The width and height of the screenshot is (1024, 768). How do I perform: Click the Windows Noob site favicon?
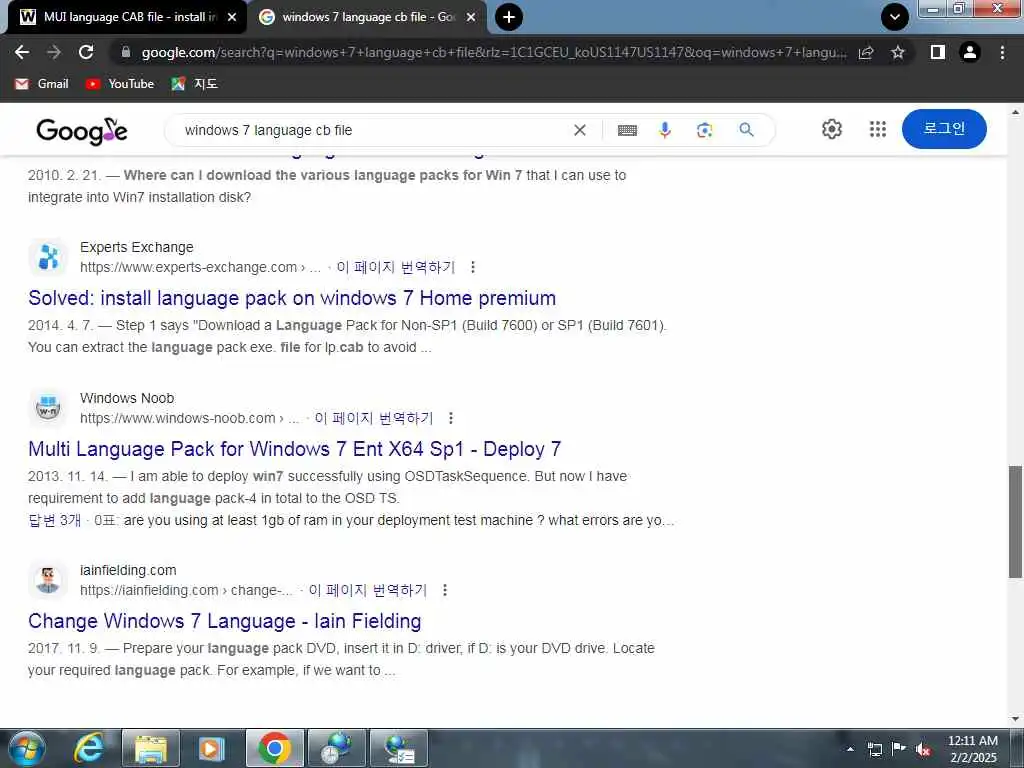click(x=48, y=408)
